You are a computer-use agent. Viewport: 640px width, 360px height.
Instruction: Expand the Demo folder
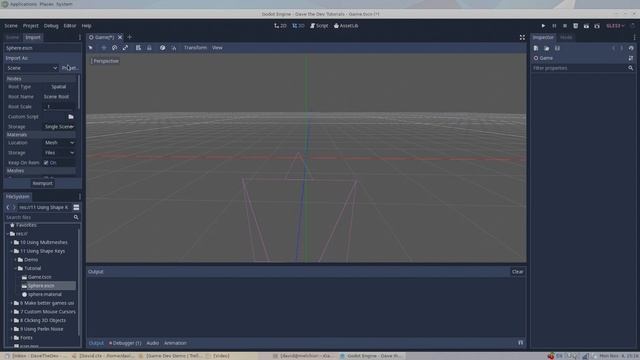pos(16,260)
